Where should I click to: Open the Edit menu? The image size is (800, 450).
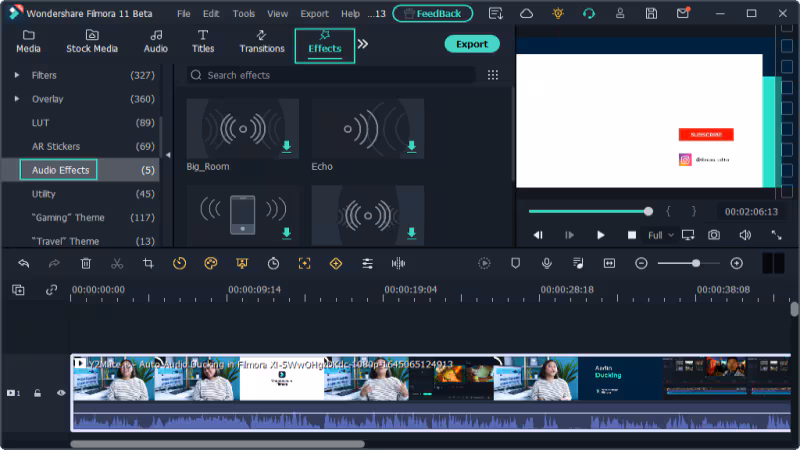point(211,14)
